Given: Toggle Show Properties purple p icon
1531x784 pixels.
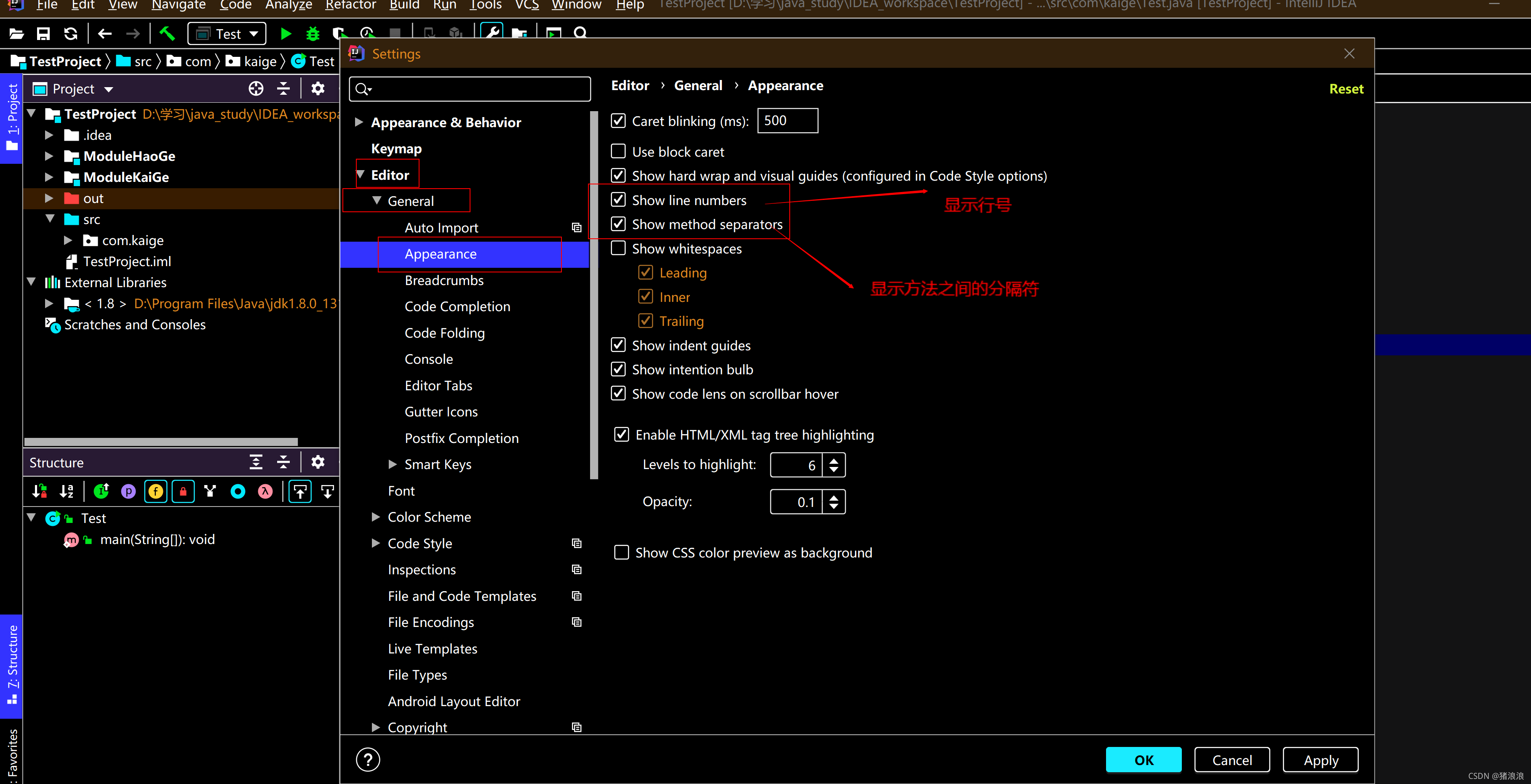Looking at the screenshot, I should 128,491.
